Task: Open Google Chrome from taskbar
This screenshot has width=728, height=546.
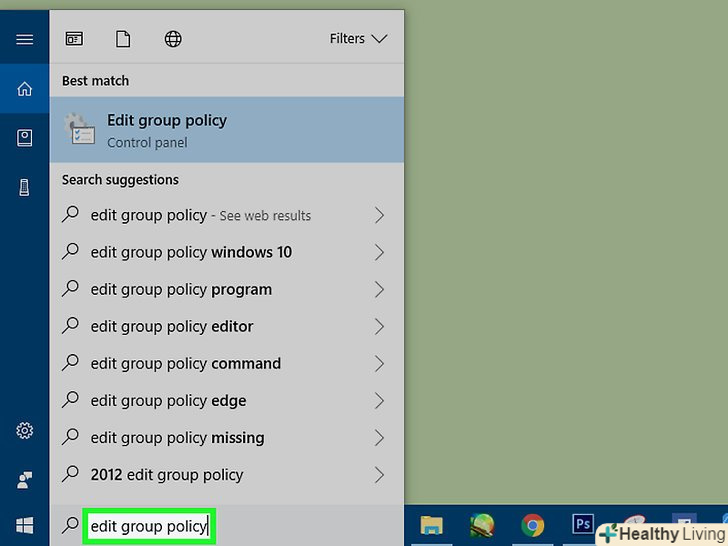Action: (532, 525)
